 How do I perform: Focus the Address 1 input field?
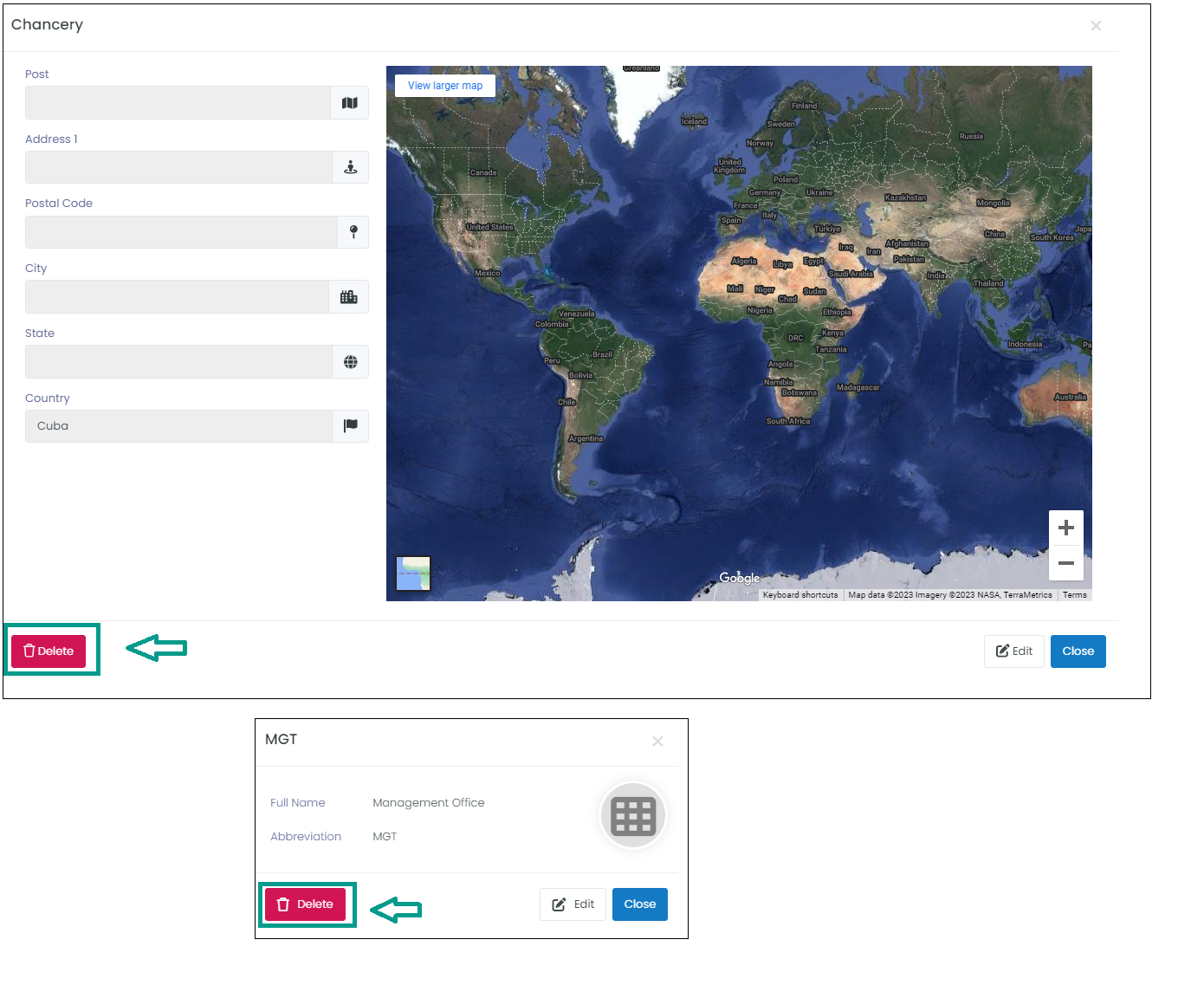click(178, 167)
